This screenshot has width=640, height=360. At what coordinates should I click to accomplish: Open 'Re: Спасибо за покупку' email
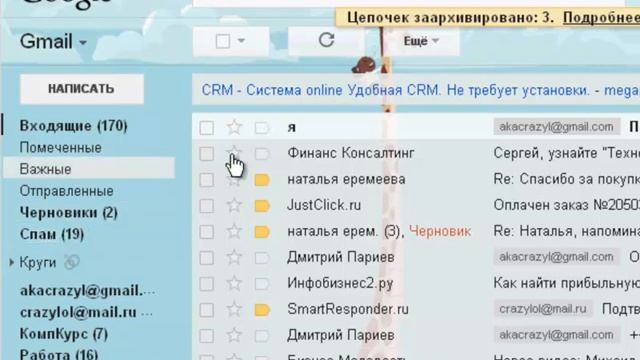point(567,179)
